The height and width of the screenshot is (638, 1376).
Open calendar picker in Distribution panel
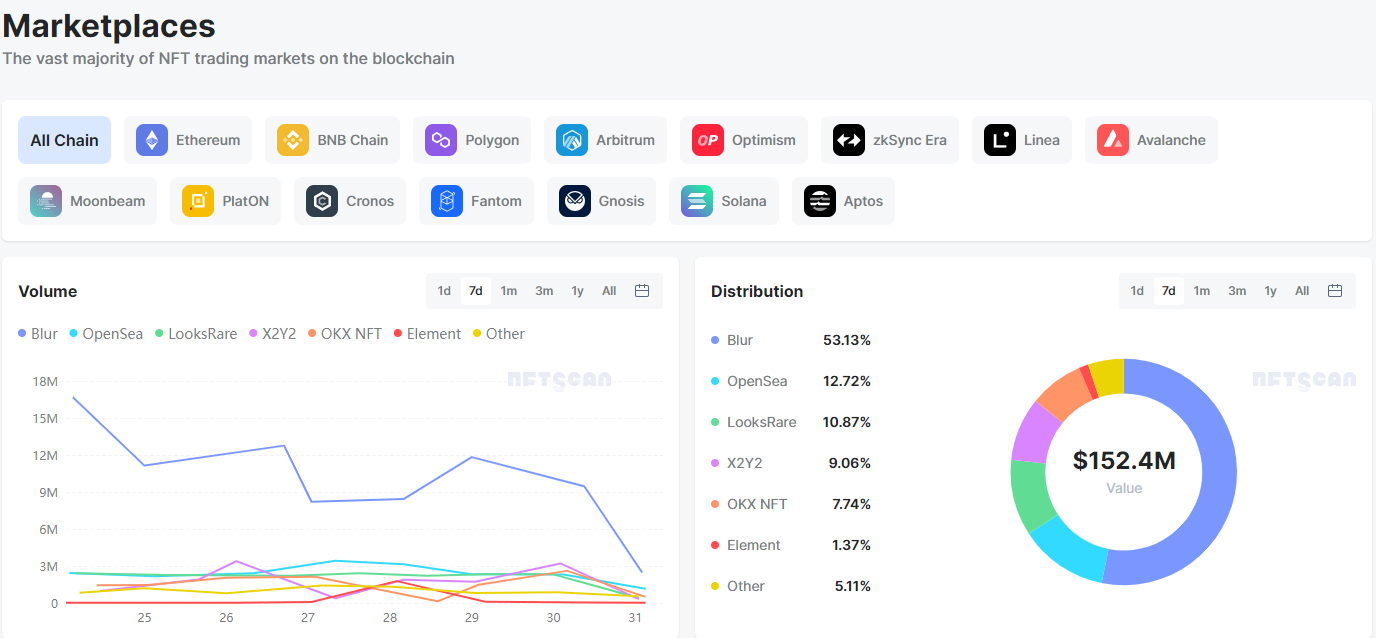(x=1335, y=291)
